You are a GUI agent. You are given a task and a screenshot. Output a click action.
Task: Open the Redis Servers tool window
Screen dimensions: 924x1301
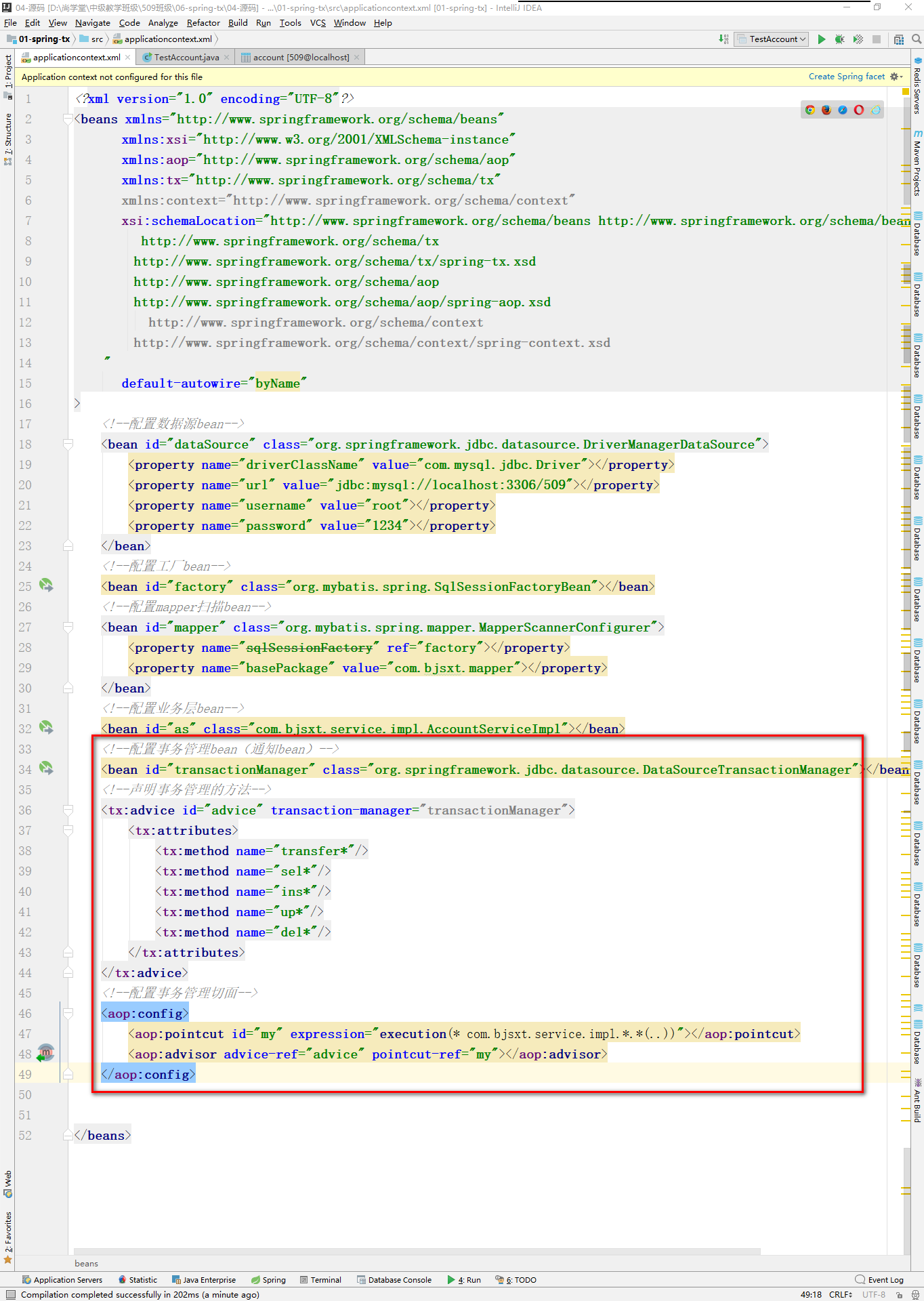click(x=917, y=85)
